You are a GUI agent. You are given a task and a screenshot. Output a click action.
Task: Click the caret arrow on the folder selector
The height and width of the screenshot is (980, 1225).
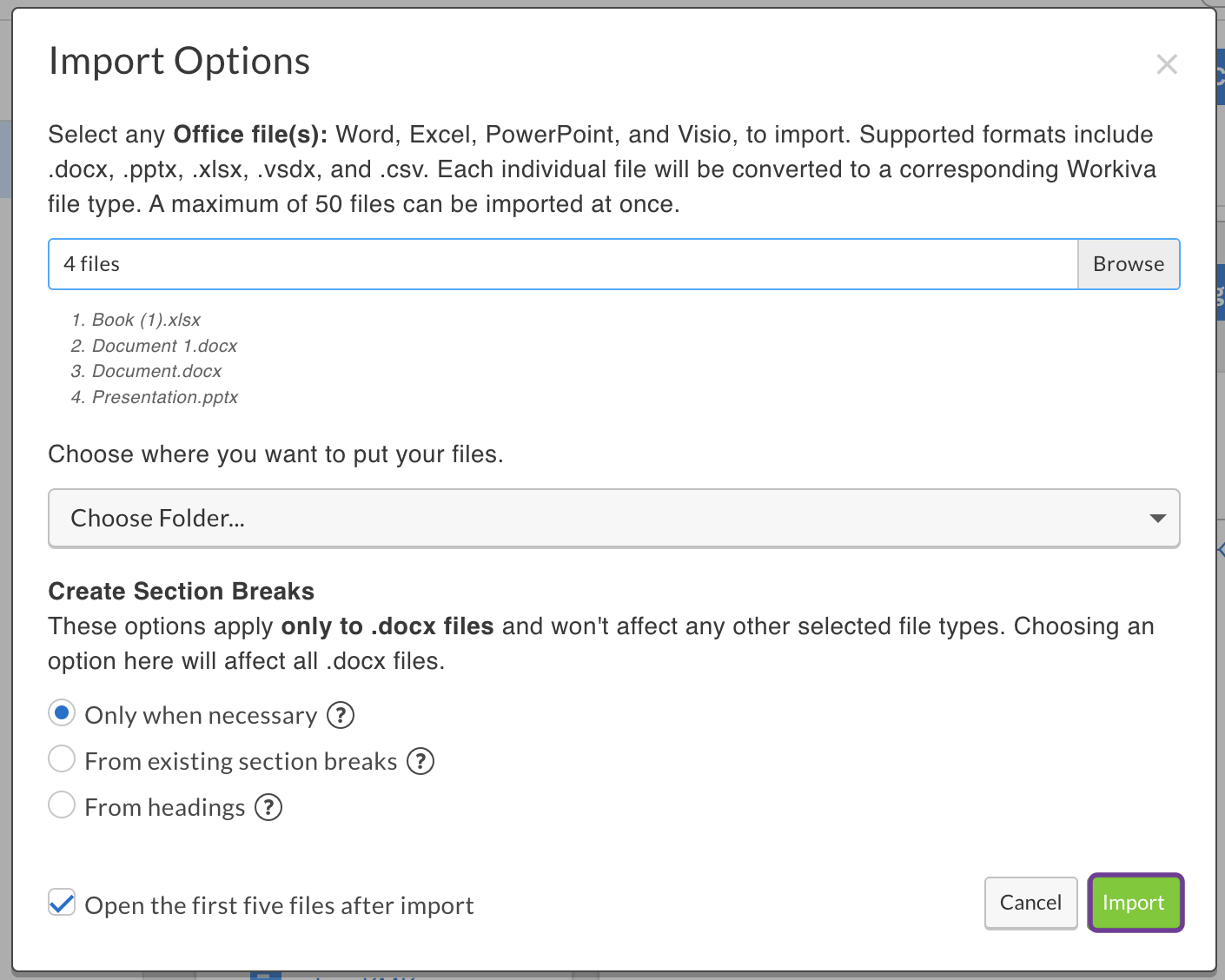pos(1157,519)
